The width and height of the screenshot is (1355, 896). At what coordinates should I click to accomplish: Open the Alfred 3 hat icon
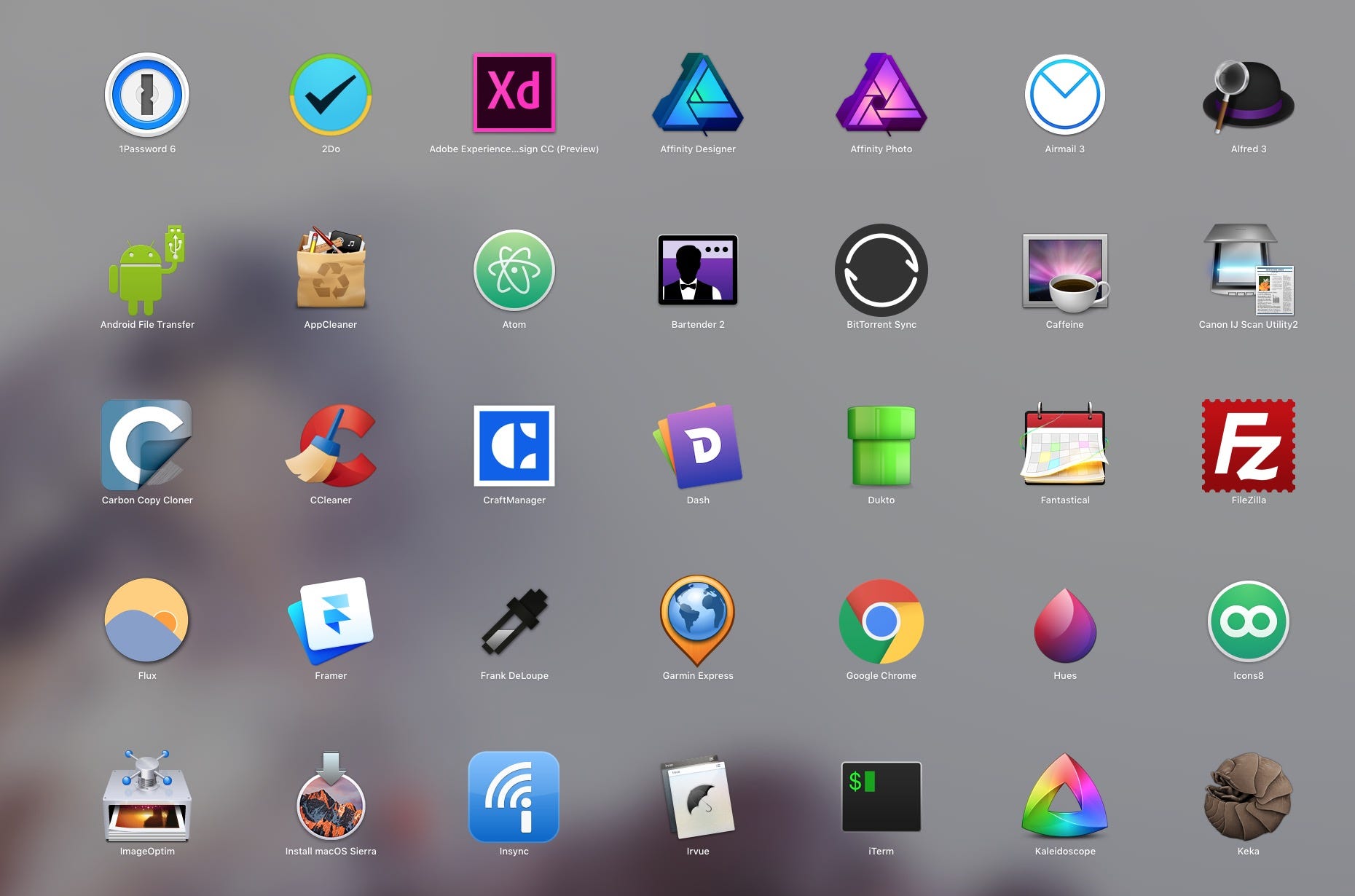pos(1249,96)
